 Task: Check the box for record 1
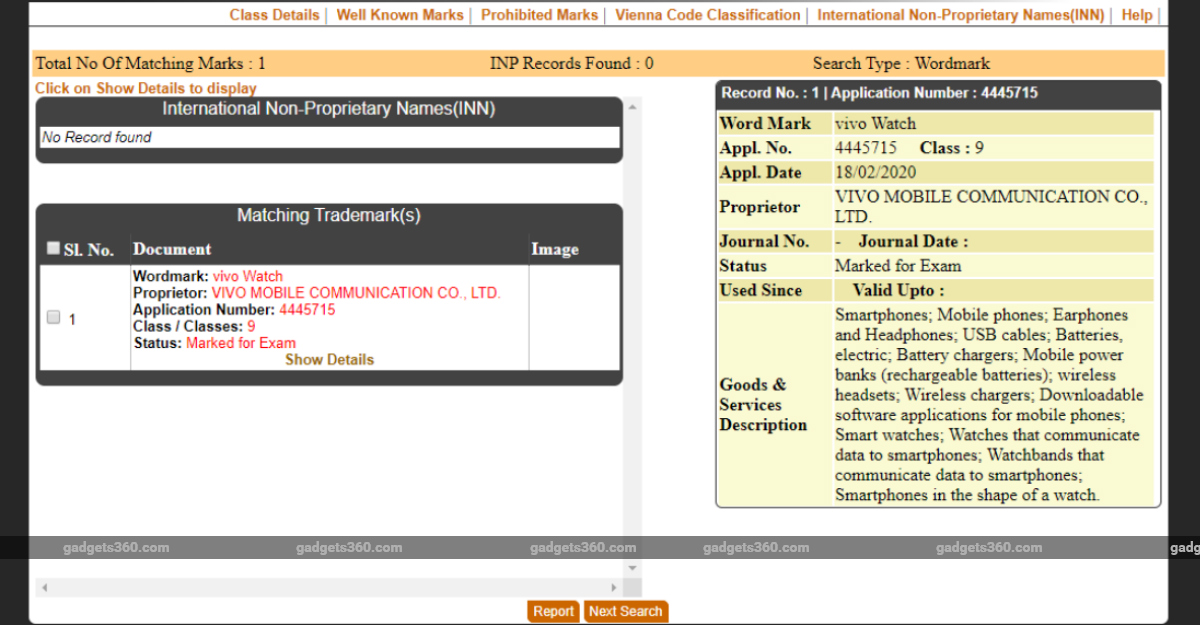[x=54, y=318]
